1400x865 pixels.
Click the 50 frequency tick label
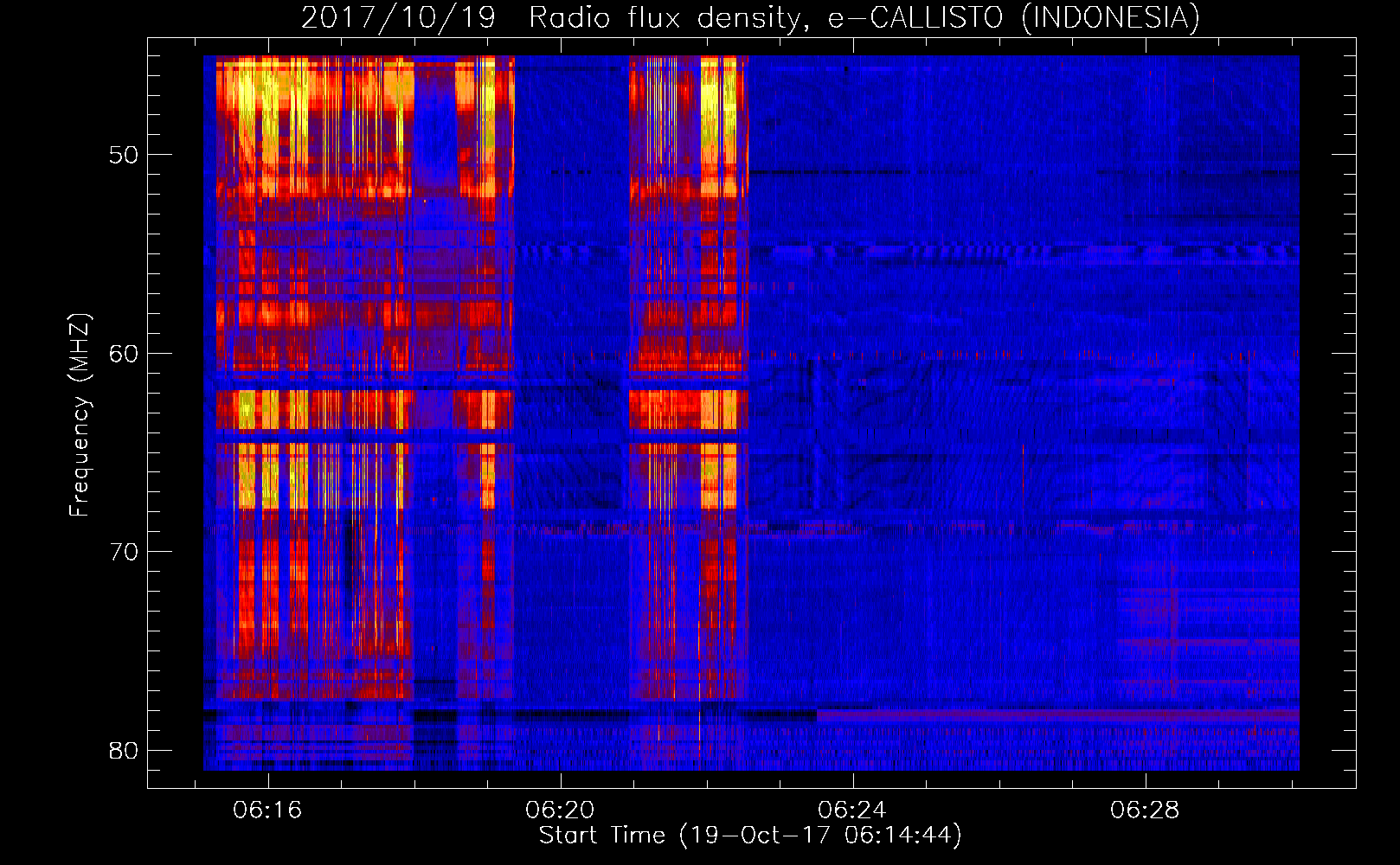124,155
